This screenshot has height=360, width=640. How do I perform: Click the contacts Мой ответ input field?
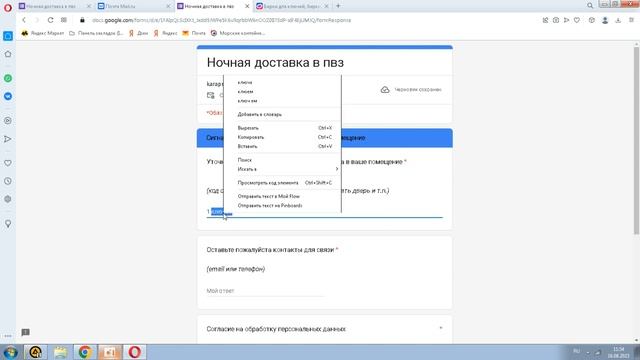265,291
